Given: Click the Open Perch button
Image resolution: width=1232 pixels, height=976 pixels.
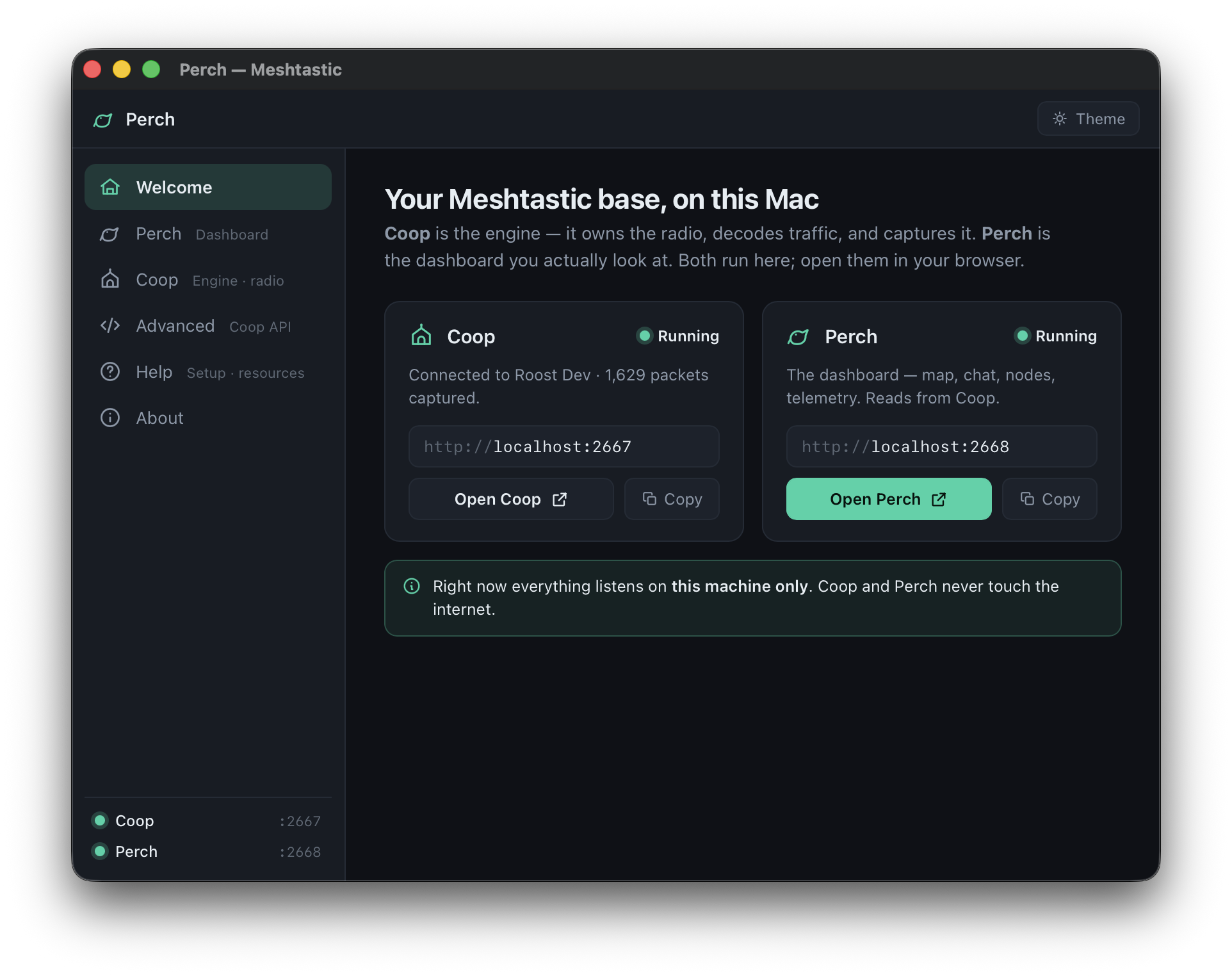Looking at the screenshot, I should click(x=889, y=499).
